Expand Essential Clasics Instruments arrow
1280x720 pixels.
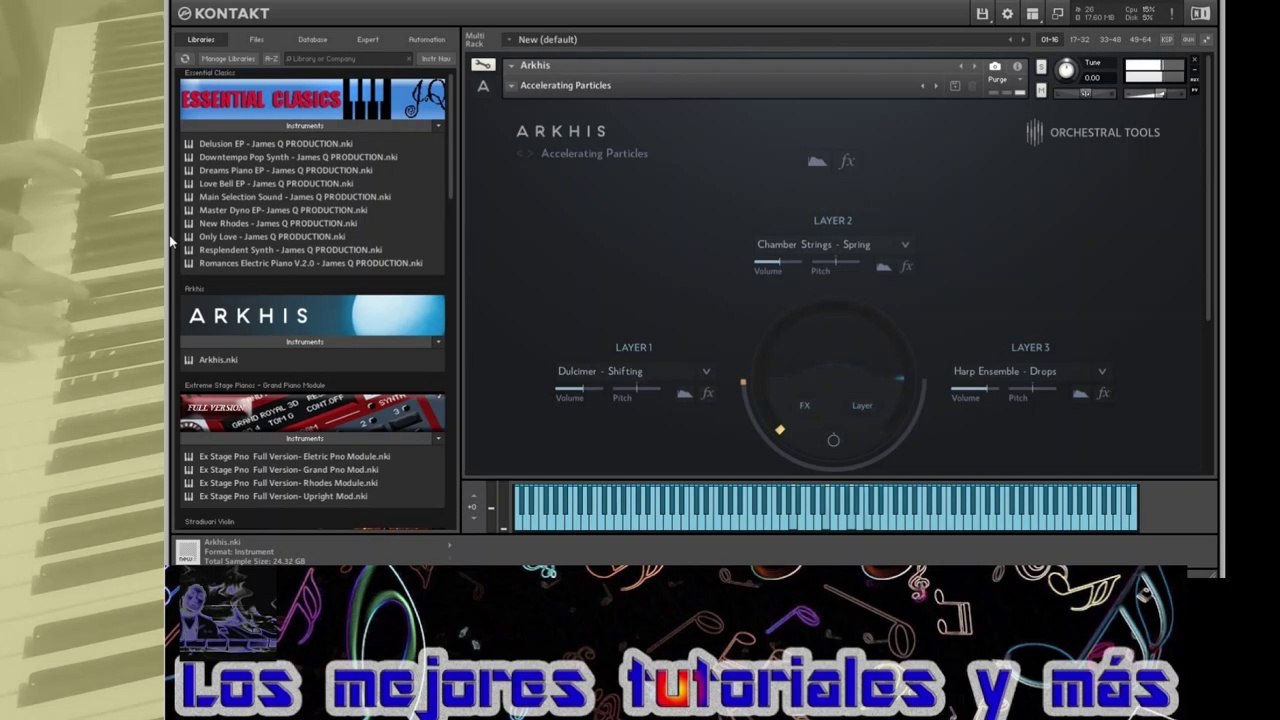(x=438, y=126)
